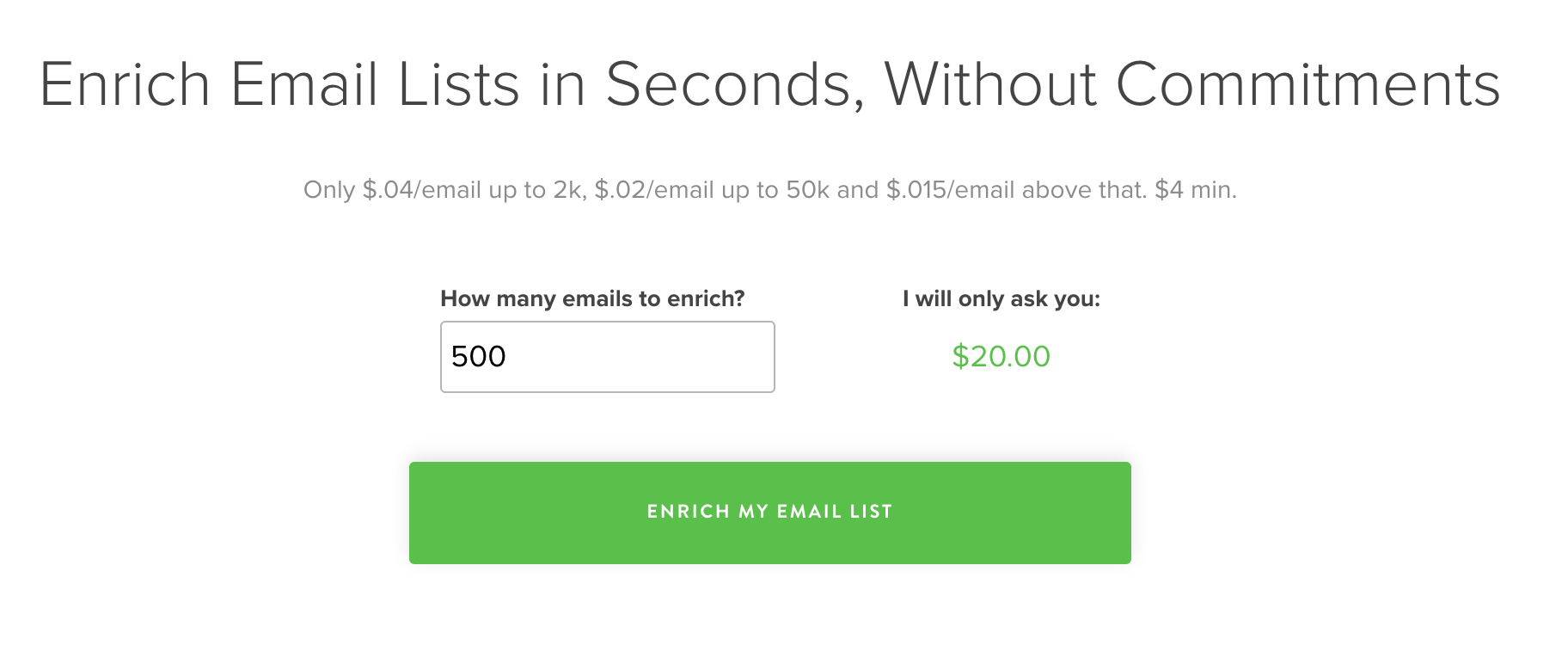1568x645 pixels.
Task: Click '$.015/email above that' text
Action: coord(1015,189)
